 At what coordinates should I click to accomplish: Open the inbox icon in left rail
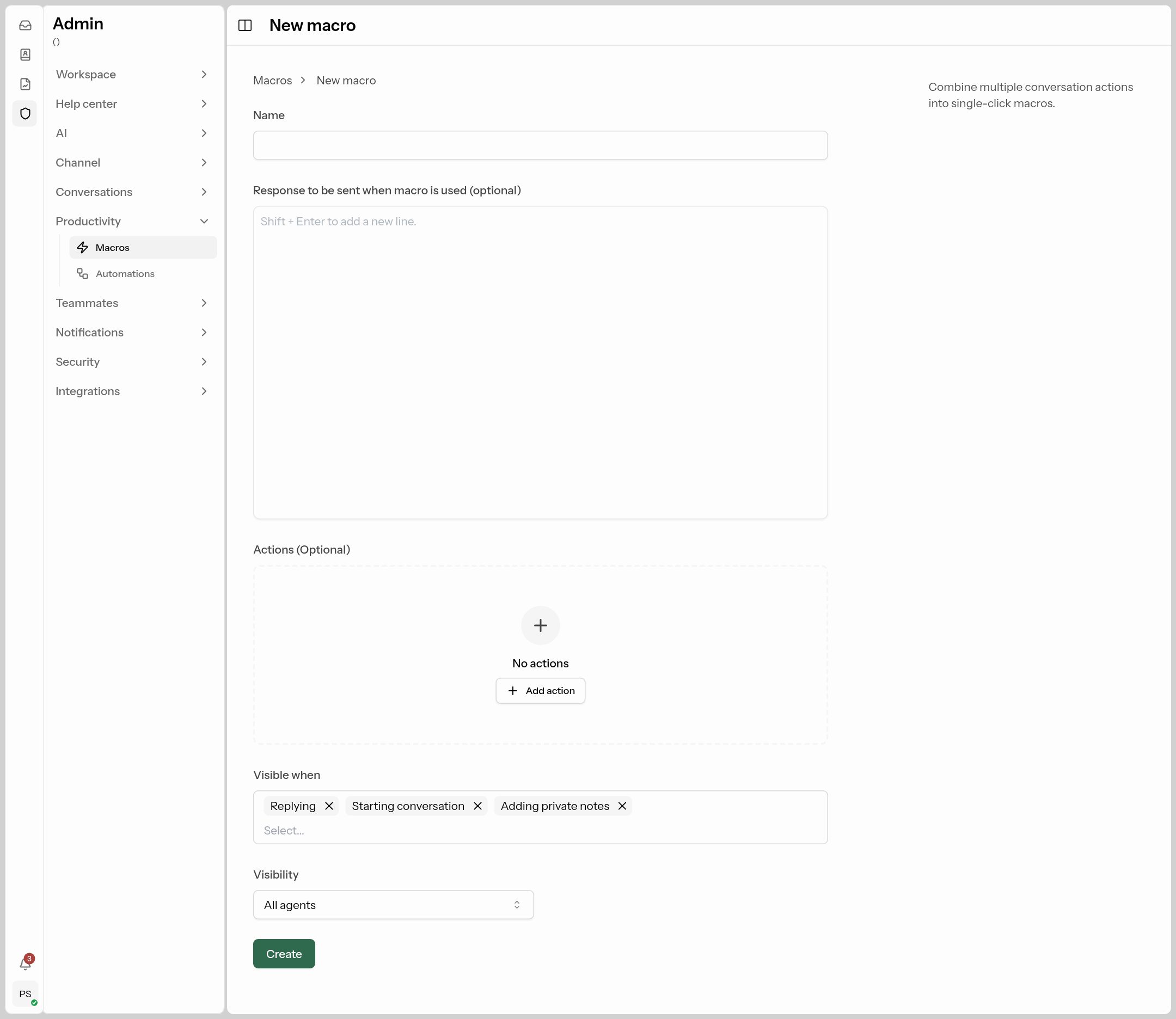pos(25,25)
